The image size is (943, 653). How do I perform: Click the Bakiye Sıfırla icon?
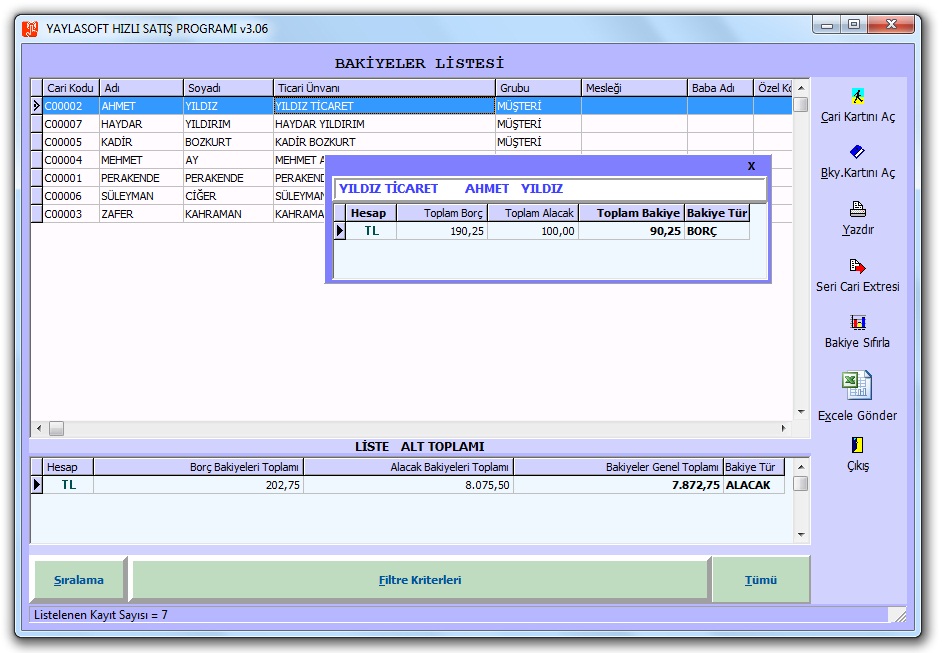858,322
